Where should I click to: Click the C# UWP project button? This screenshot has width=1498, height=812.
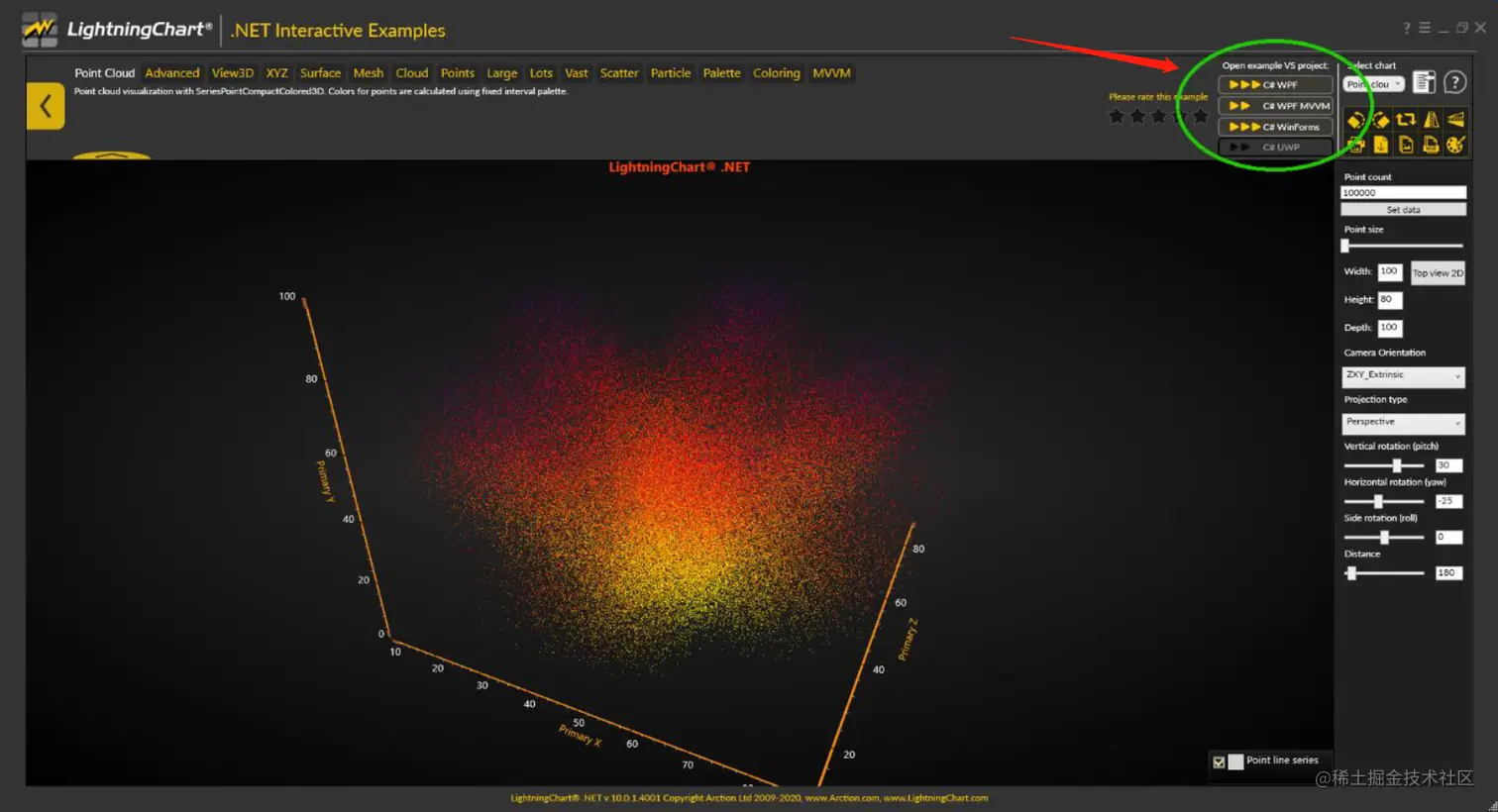click(x=1275, y=148)
